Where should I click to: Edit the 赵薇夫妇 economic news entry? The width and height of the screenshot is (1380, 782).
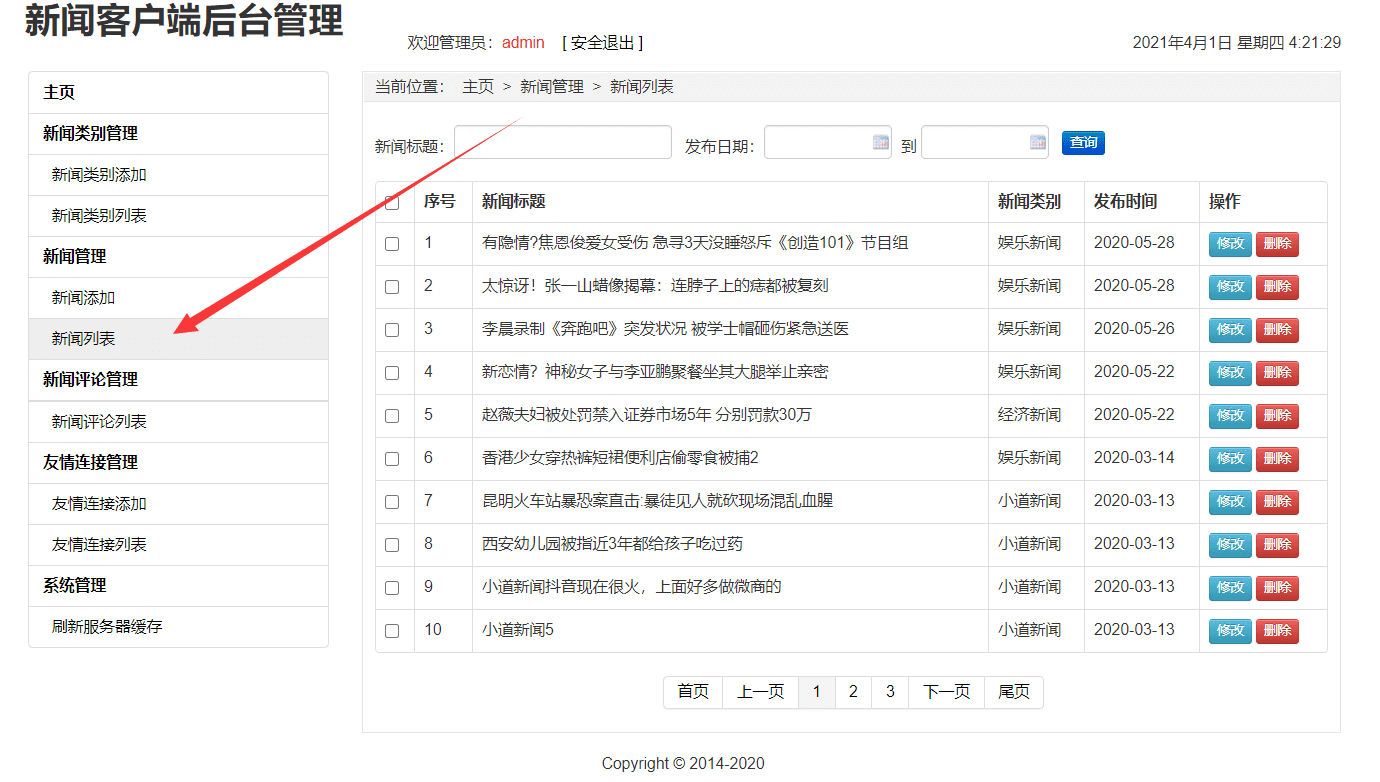pyautogui.click(x=1230, y=416)
